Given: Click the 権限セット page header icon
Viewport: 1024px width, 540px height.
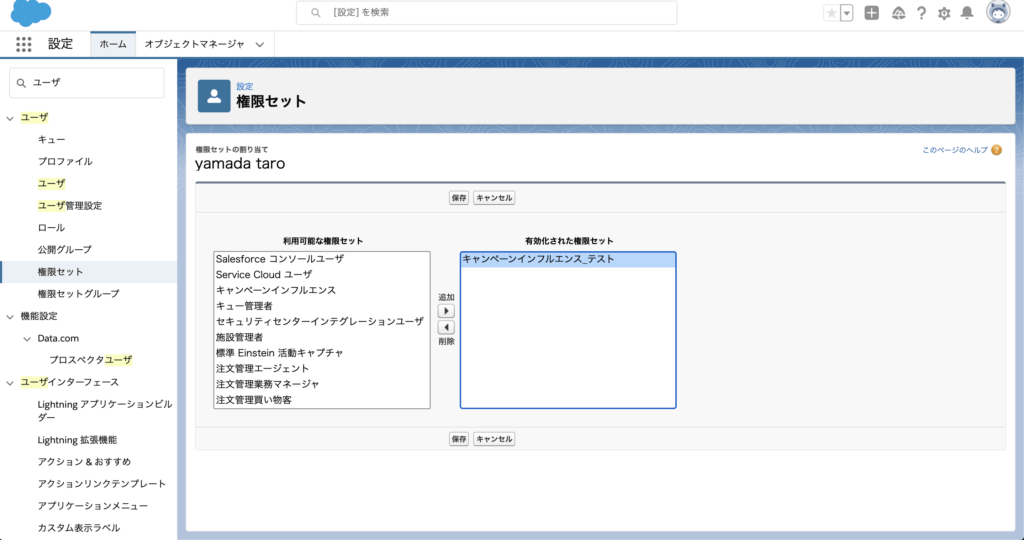Looking at the screenshot, I should (x=214, y=96).
